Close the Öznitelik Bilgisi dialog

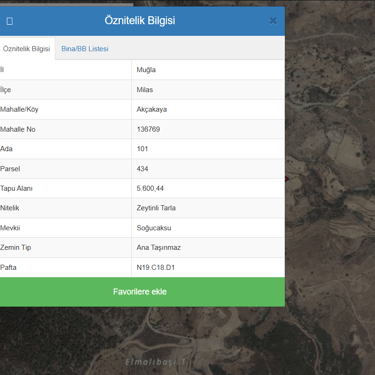(x=273, y=21)
